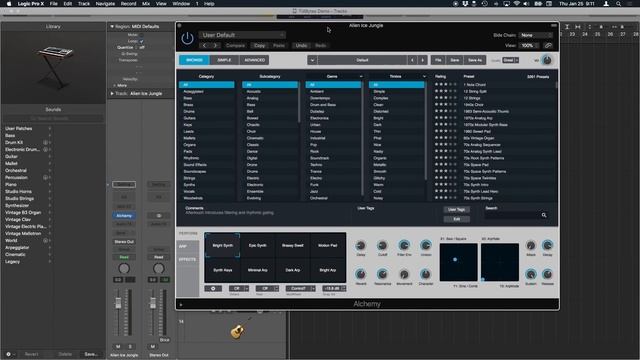Open the EFFECTS section tab
The height and width of the screenshot is (360, 640).
(188, 260)
